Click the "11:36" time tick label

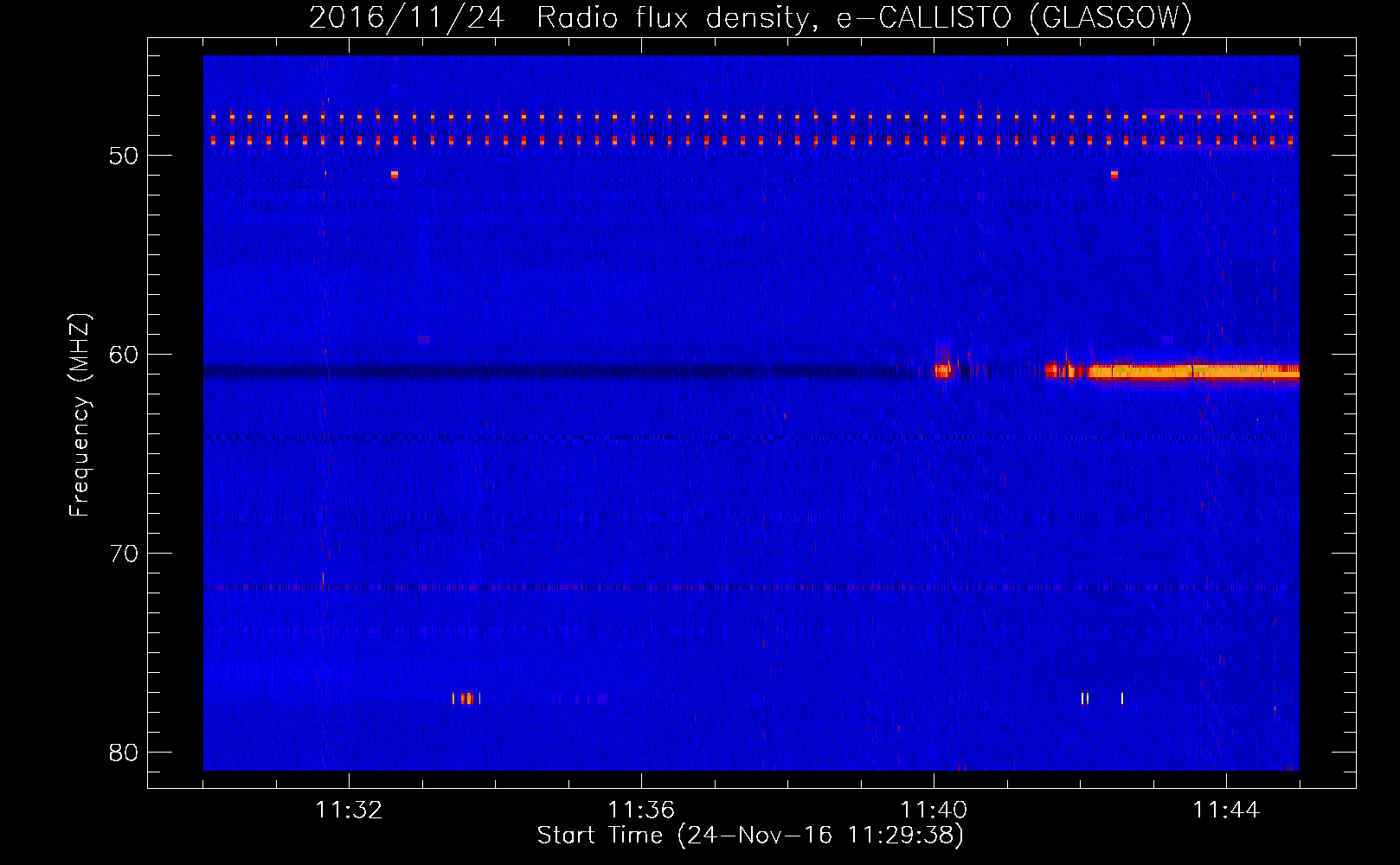click(x=641, y=810)
